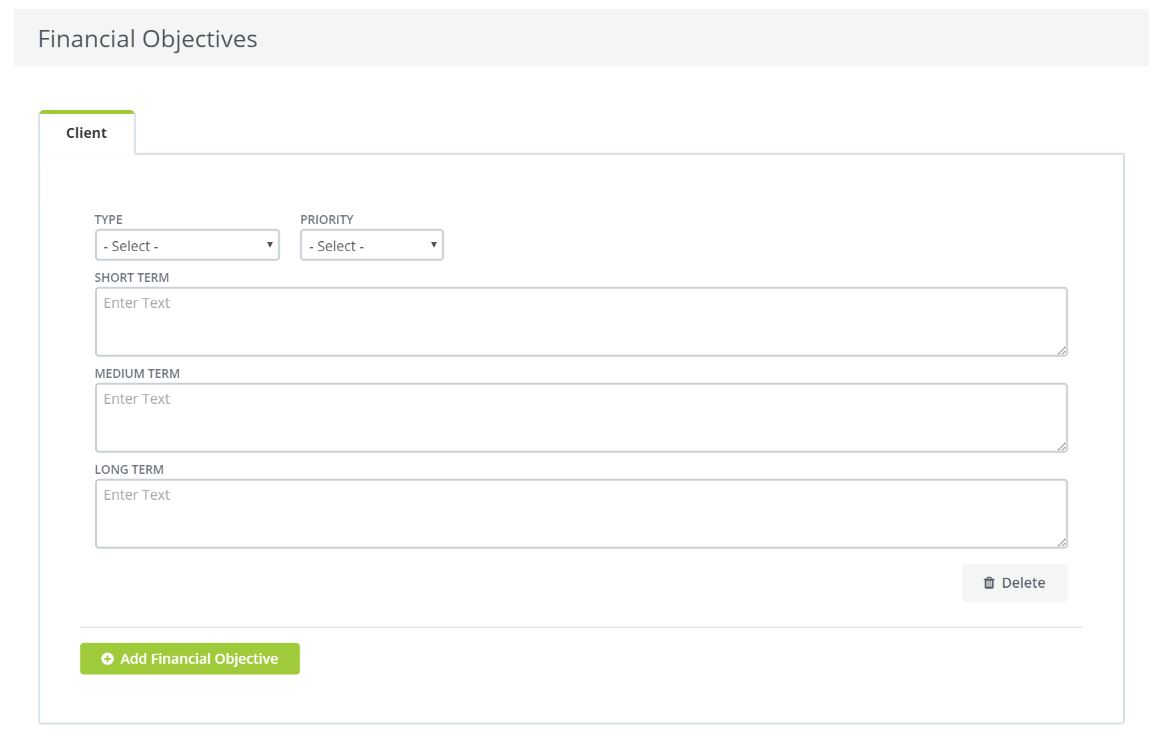Viewport: 1154px width, 743px height.
Task: Click the Financial Objectives page heading
Action: [147, 39]
